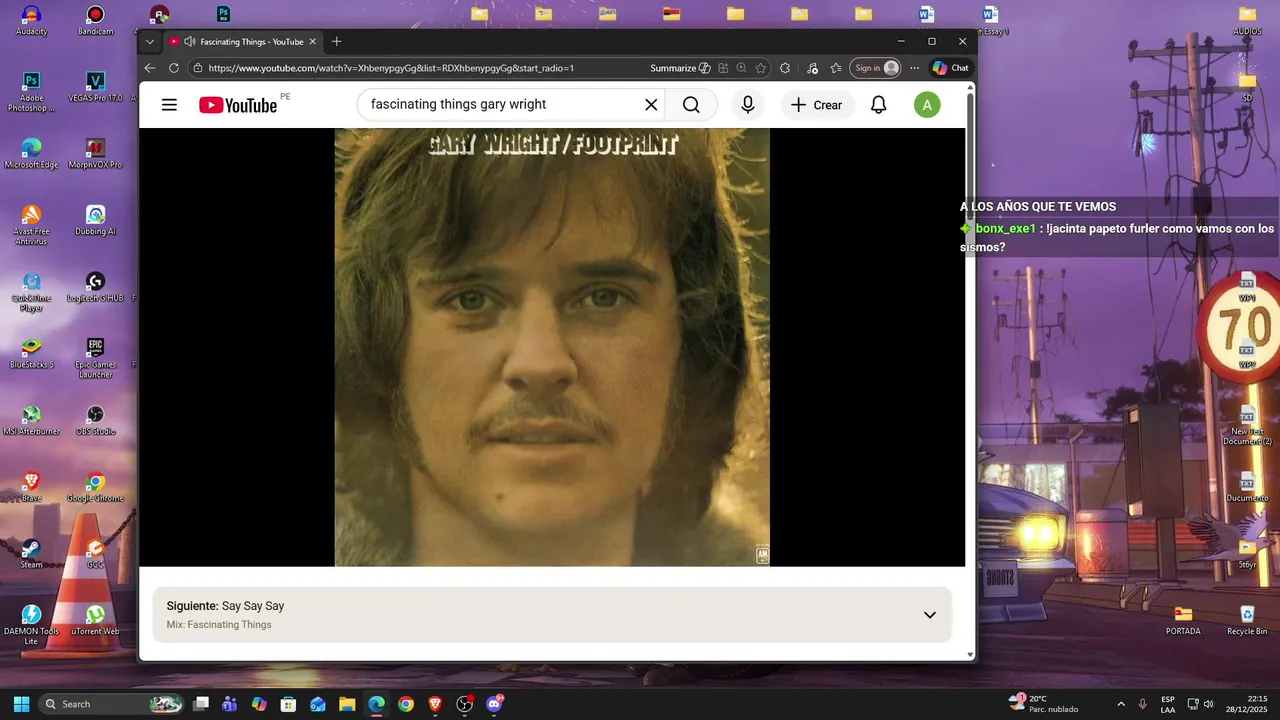Open Task View on the taskbar

pyautogui.click(x=201, y=704)
